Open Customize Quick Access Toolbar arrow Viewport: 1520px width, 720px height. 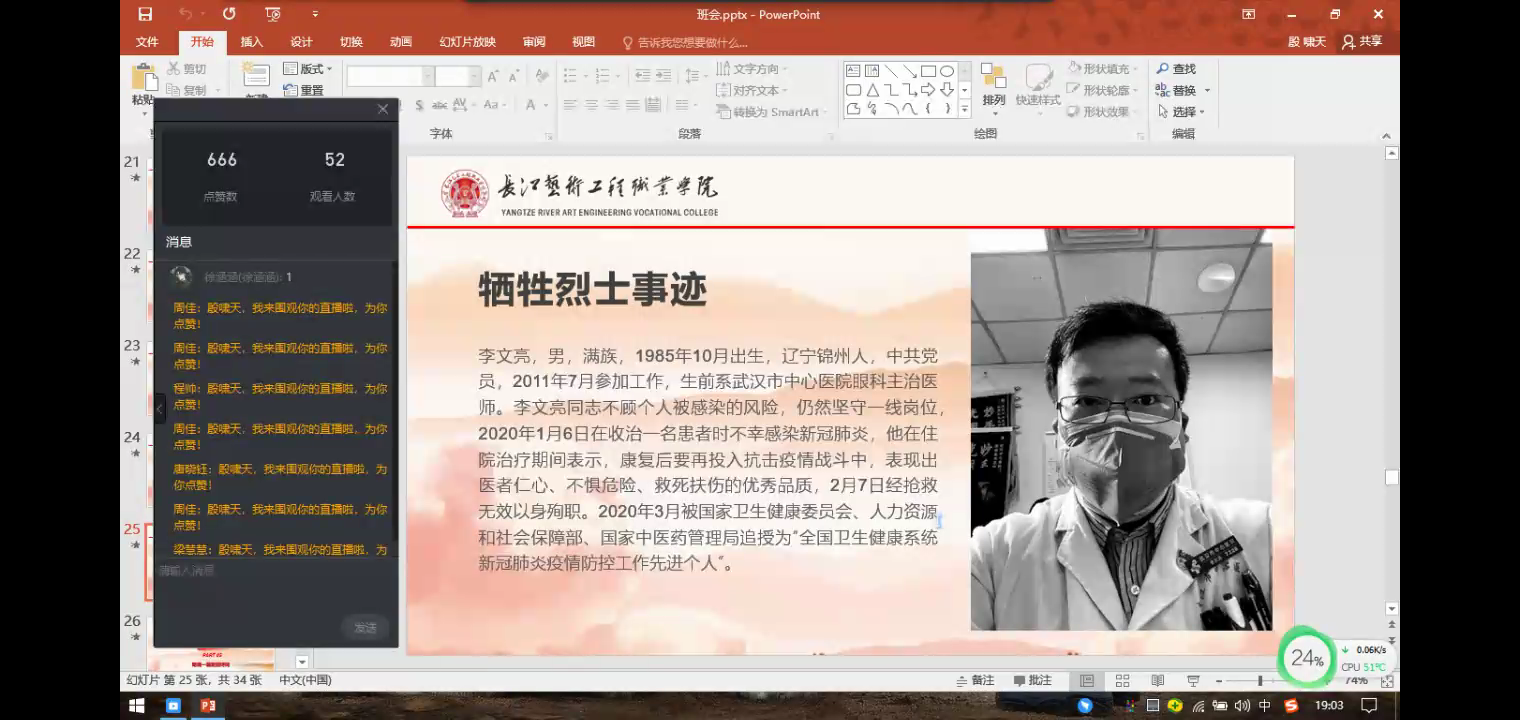coord(315,14)
